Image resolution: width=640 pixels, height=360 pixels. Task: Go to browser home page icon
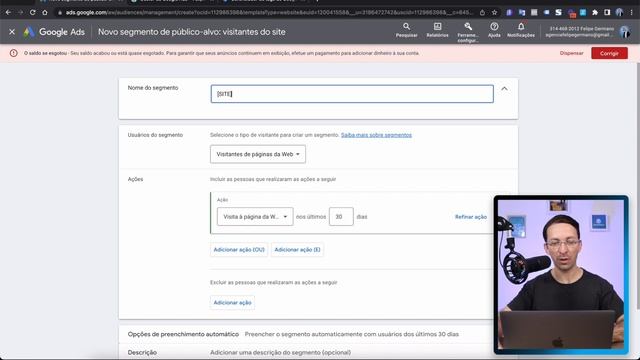coord(45,13)
